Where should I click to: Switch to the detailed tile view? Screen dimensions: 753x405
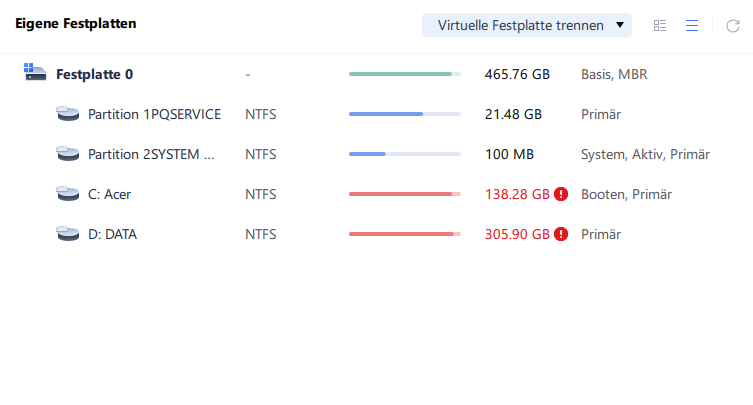click(660, 25)
